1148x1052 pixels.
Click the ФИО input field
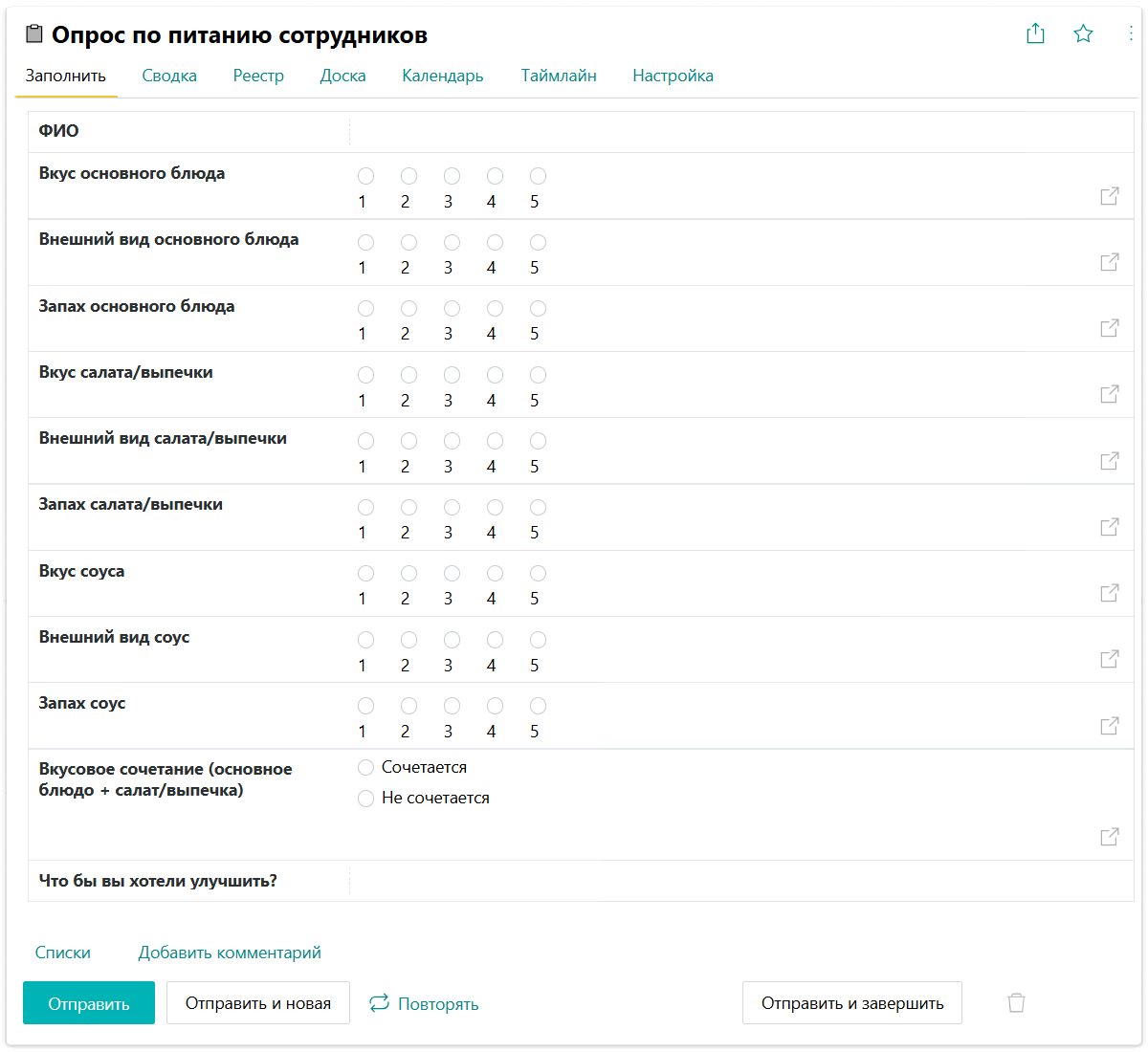click(737, 132)
